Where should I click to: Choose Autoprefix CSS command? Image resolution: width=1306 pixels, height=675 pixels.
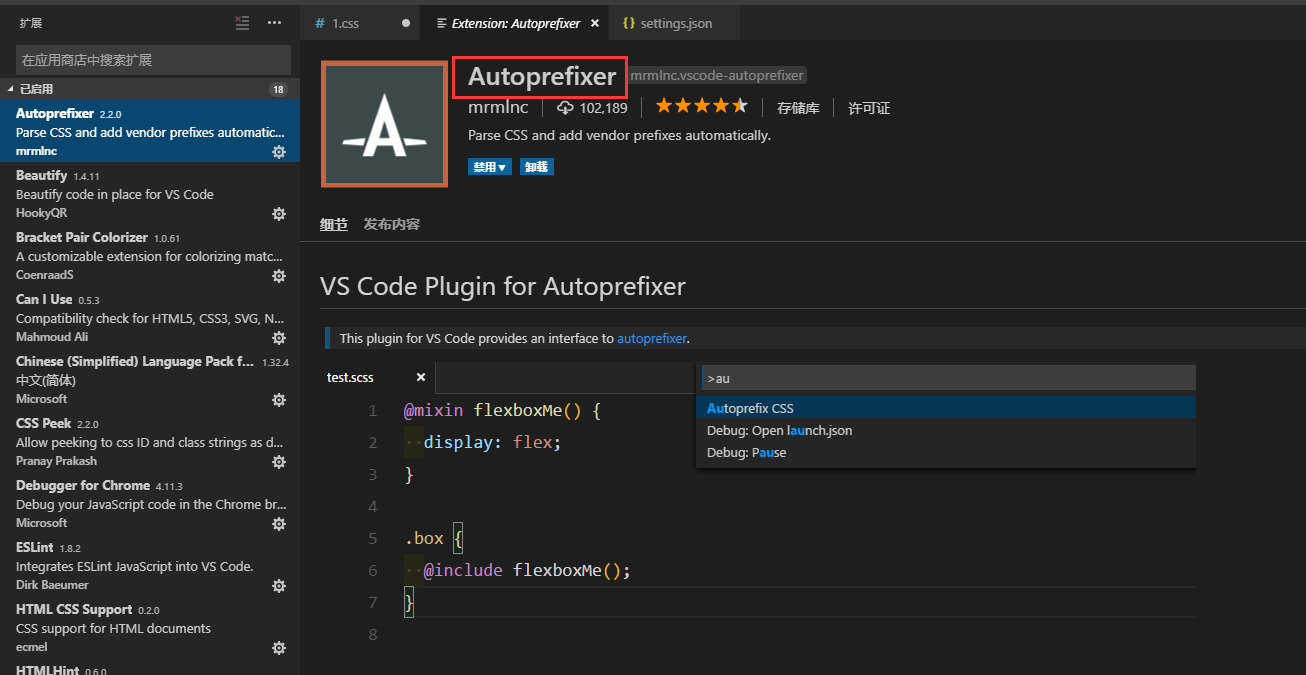[x=946, y=408]
